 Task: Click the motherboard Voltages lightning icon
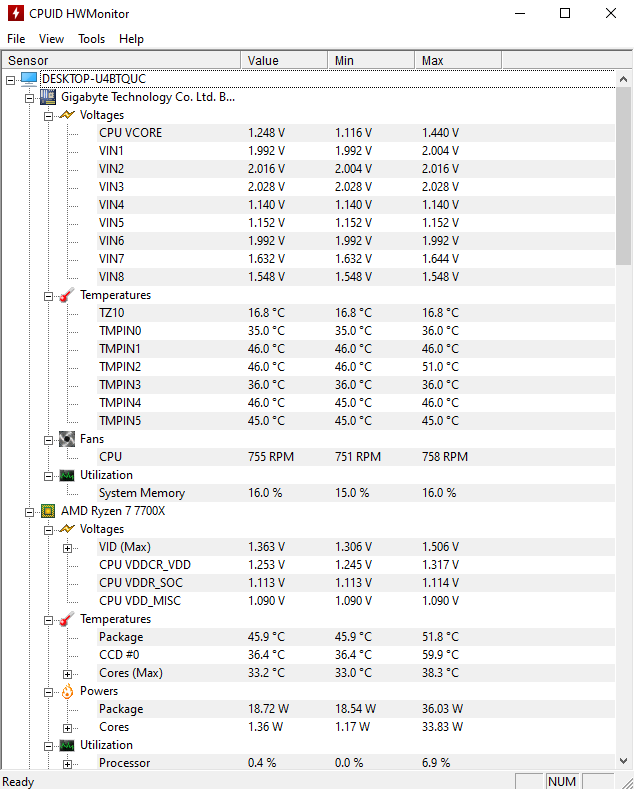point(67,115)
